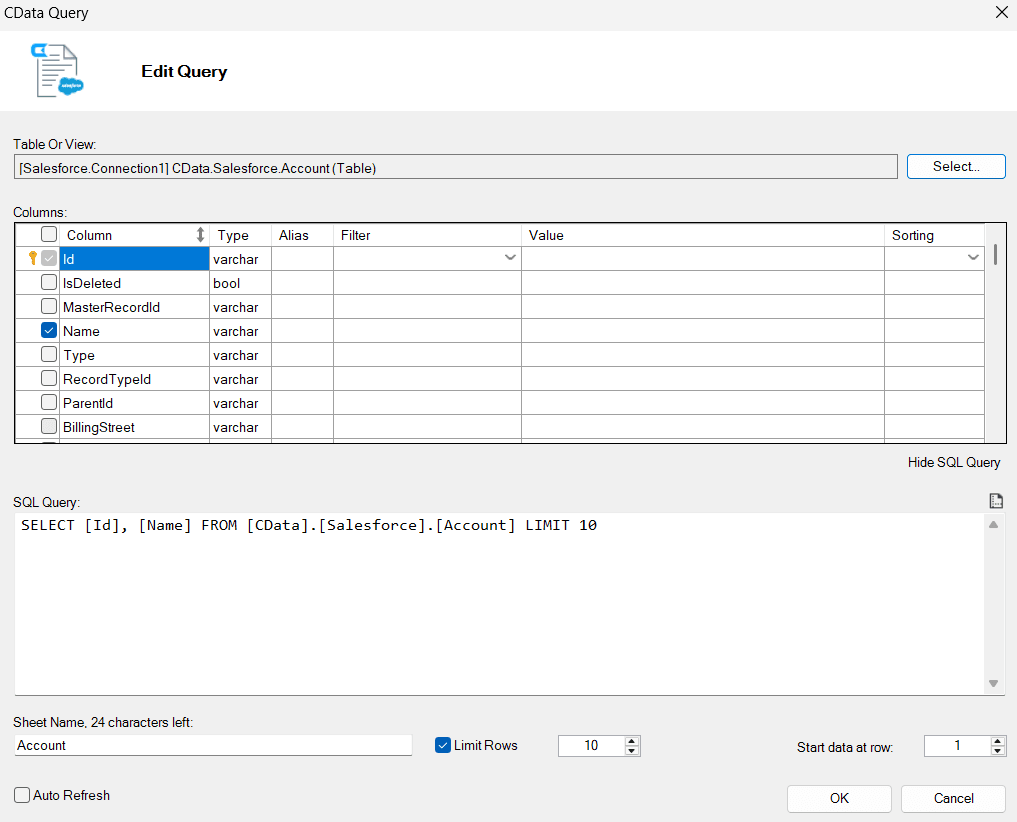This screenshot has width=1017, height=822.
Task: Click the column sort arrows icon
Action: tap(200, 235)
